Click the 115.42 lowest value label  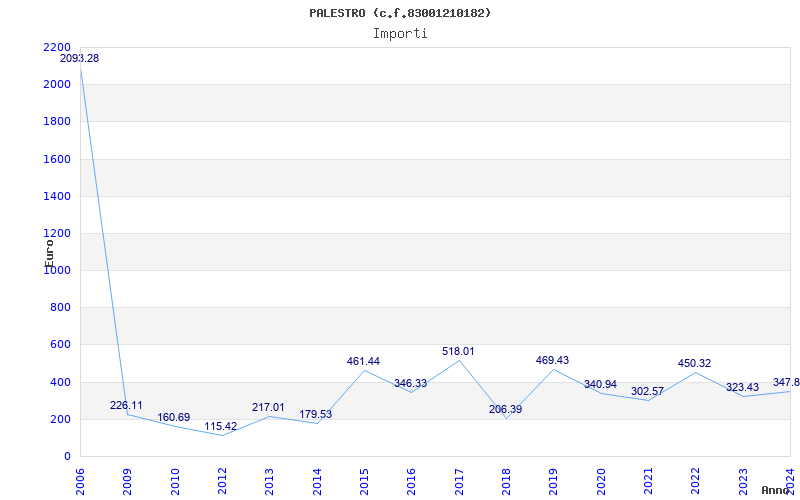(221, 426)
